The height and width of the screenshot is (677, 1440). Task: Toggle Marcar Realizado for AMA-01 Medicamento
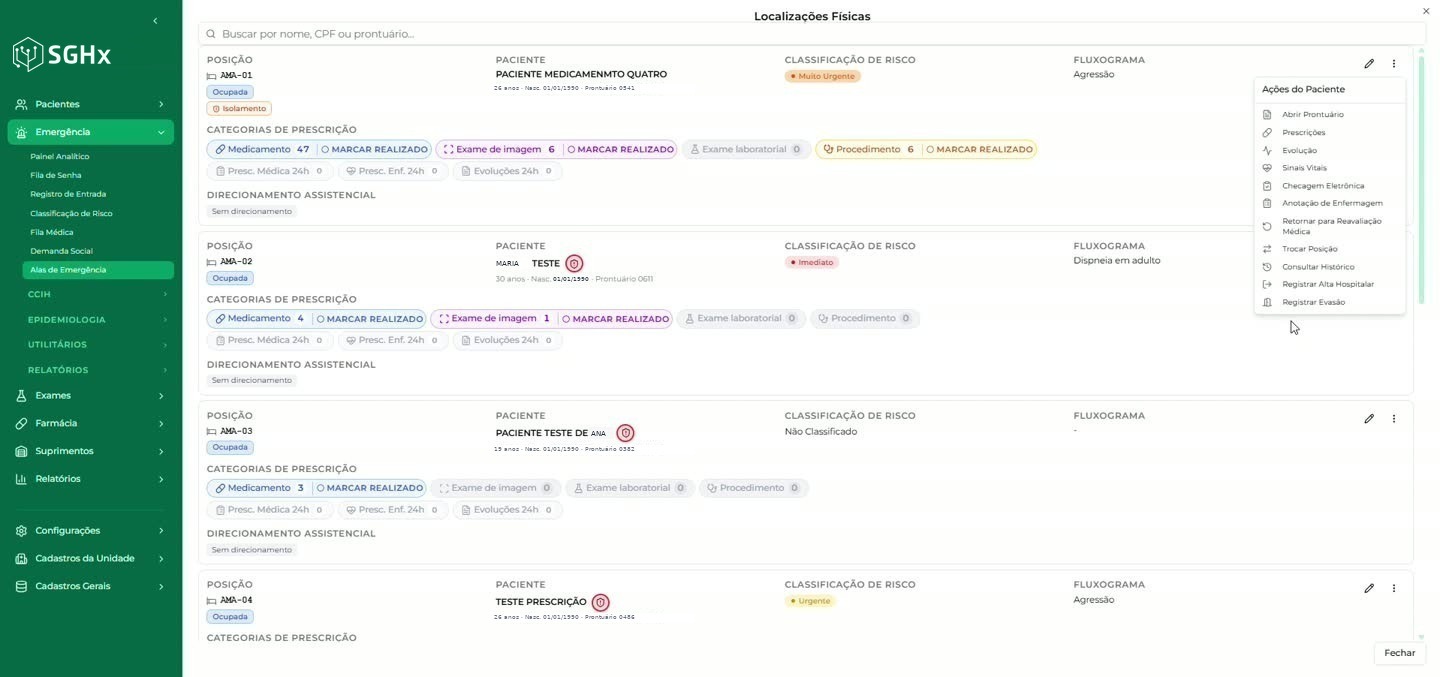tap(374, 150)
